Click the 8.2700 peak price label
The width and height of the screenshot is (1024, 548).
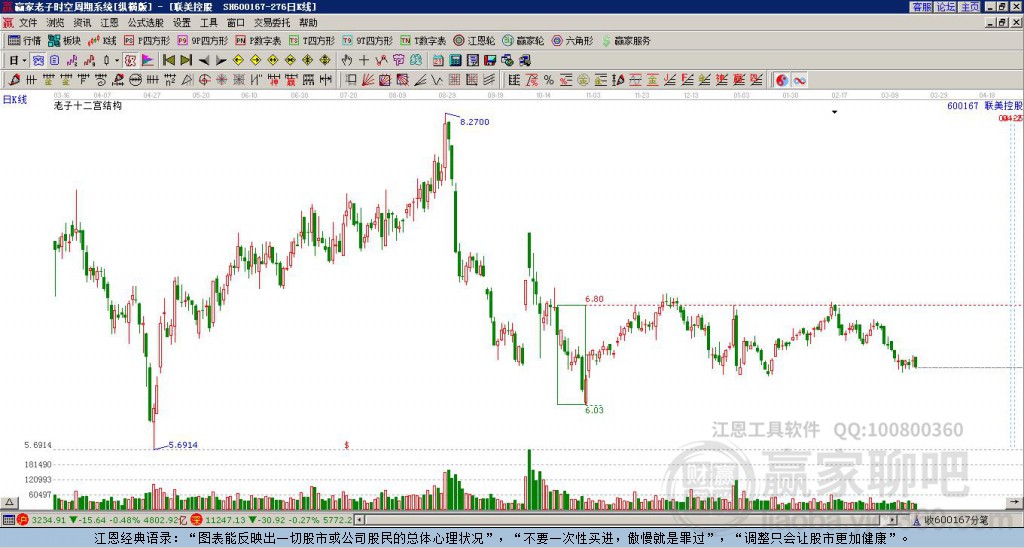(475, 122)
